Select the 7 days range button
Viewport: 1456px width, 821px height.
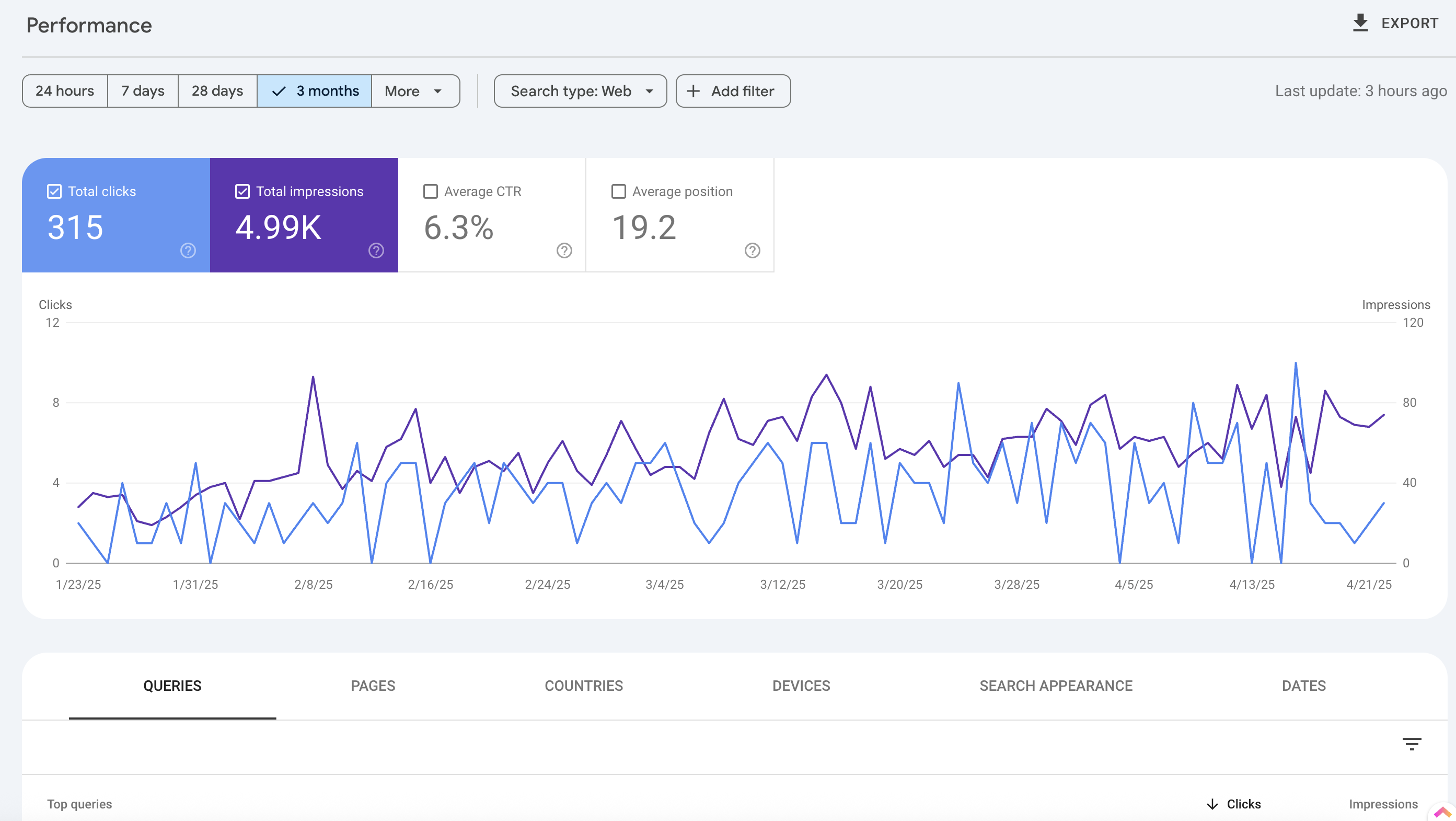point(143,91)
